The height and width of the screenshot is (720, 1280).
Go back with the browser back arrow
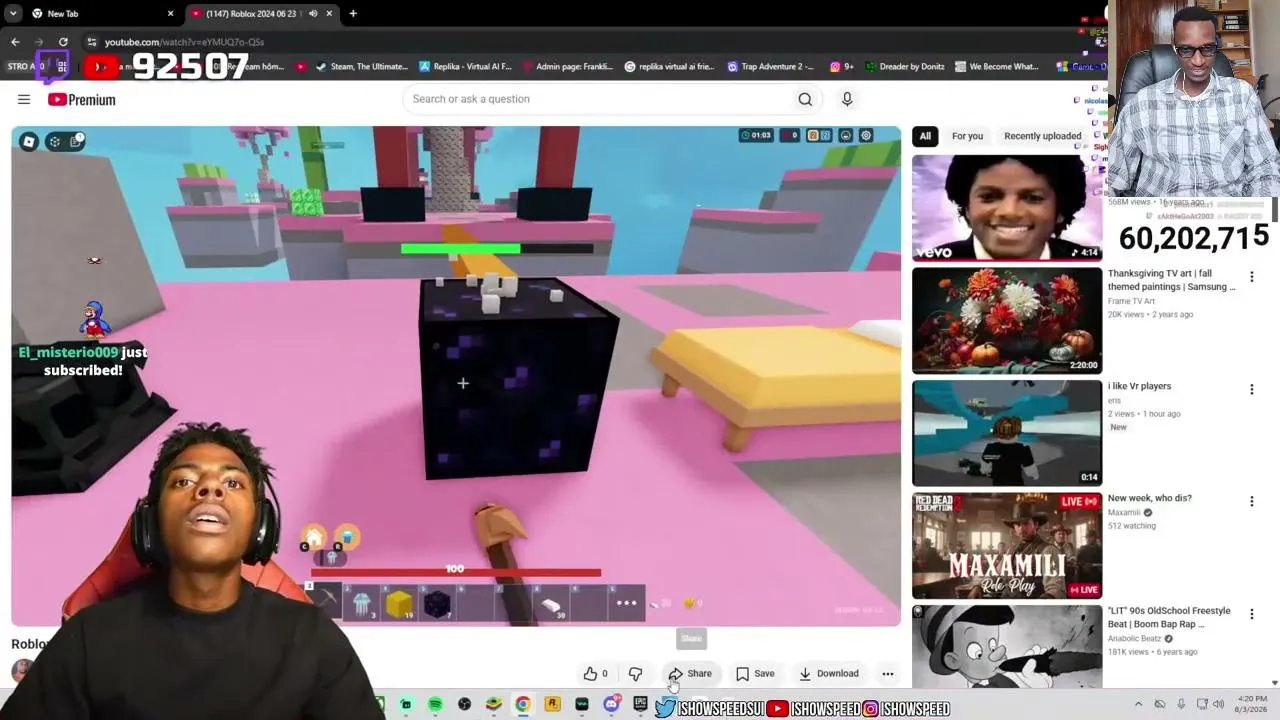[15, 42]
